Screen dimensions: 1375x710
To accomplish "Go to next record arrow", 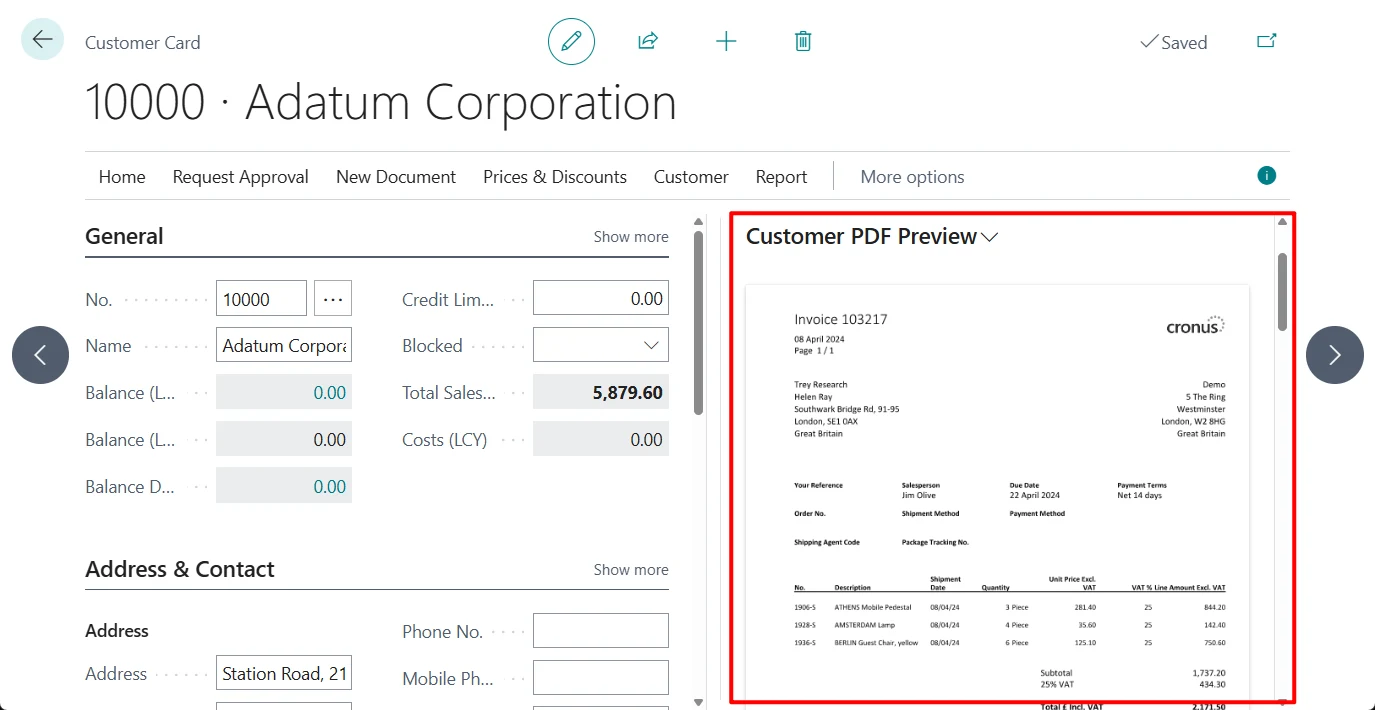I will tap(1335, 355).
